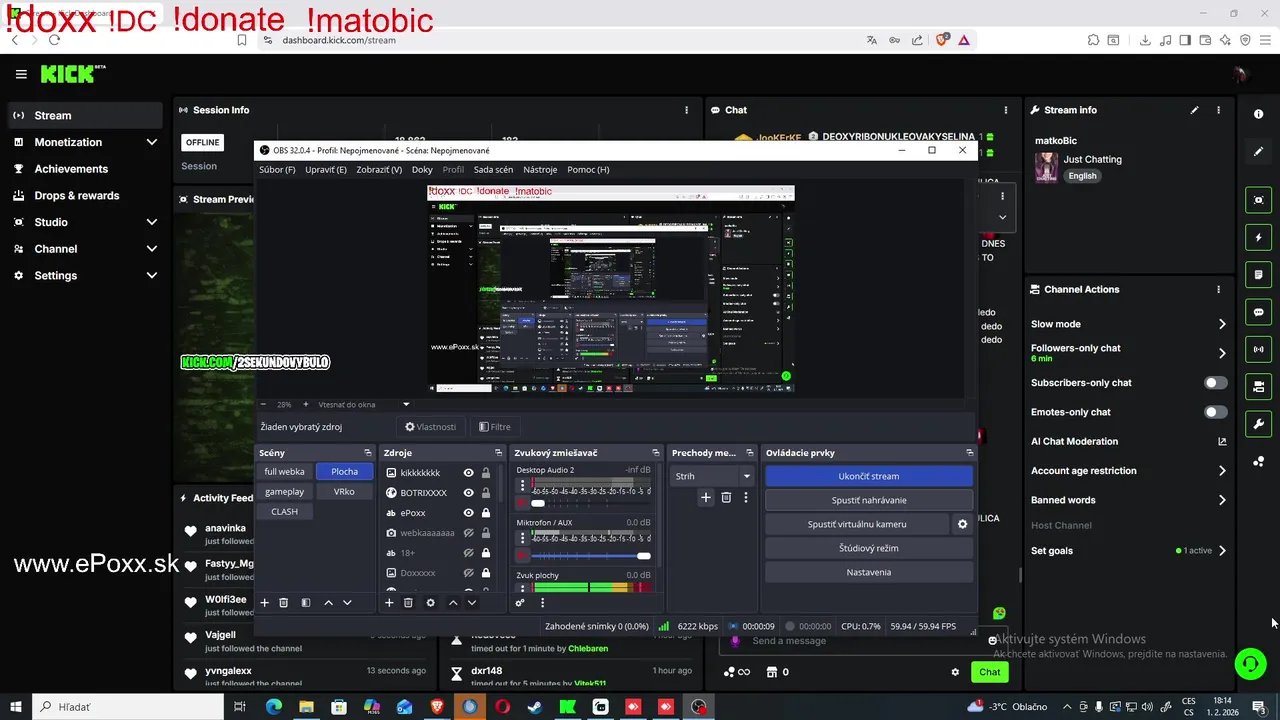Click green Chat send button
1280x720 pixels.
point(989,672)
